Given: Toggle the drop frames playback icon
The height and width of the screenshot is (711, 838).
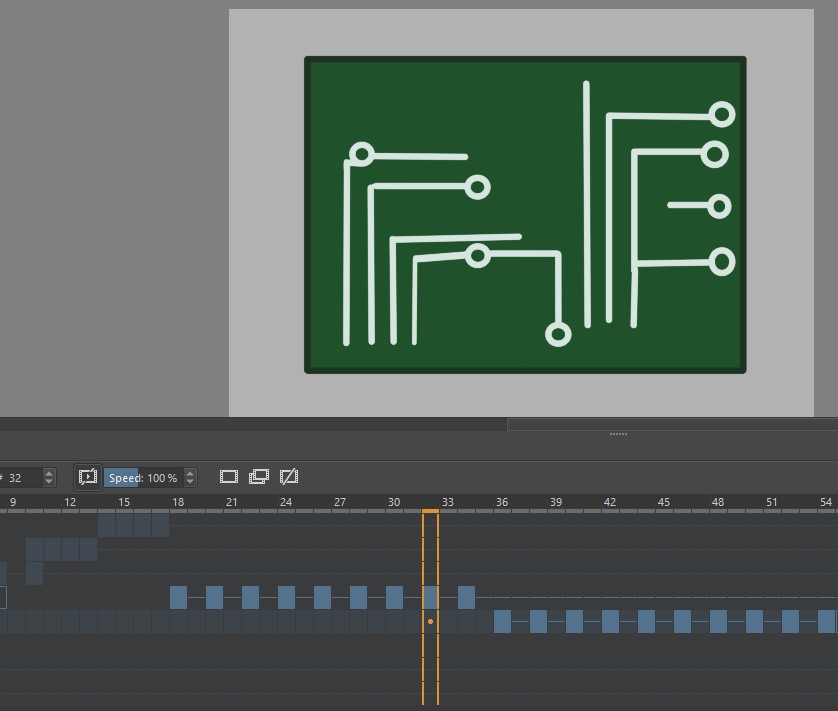Looking at the screenshot, I should (90, 477).
